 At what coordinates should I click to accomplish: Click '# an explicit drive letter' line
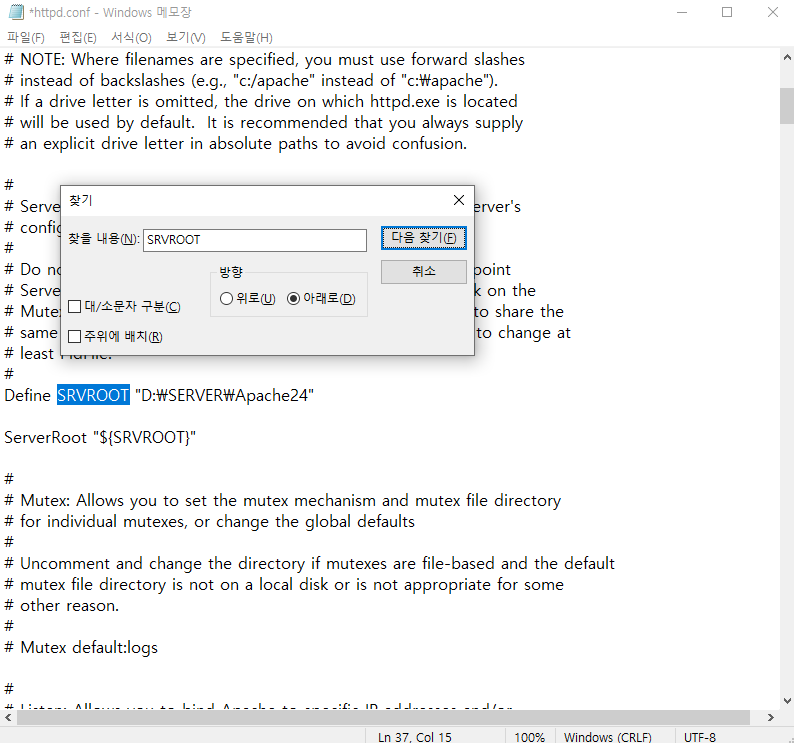click(235, 143)
